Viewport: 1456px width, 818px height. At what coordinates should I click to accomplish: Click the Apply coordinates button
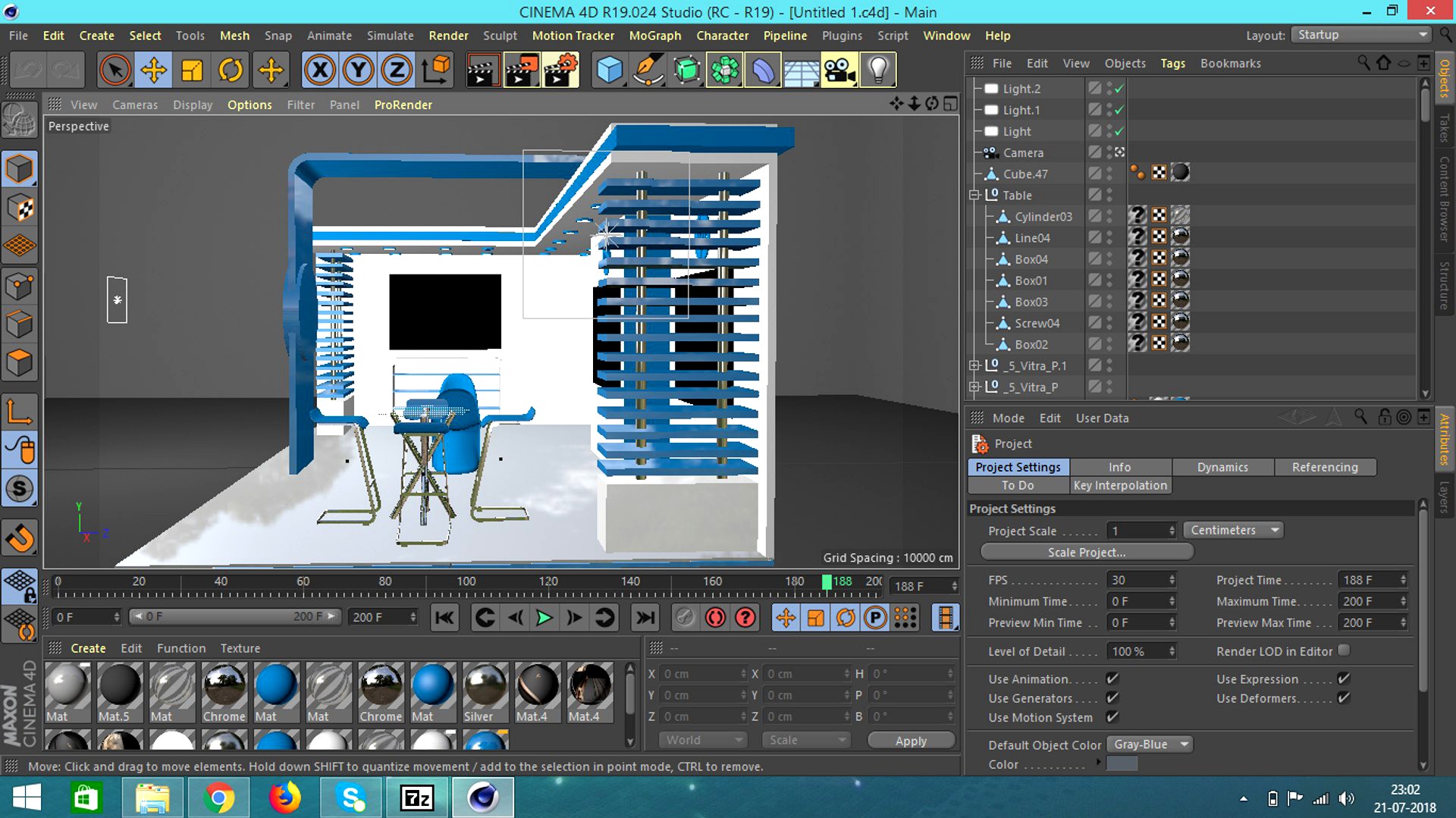pyautogui.click(x=911, y=741)
